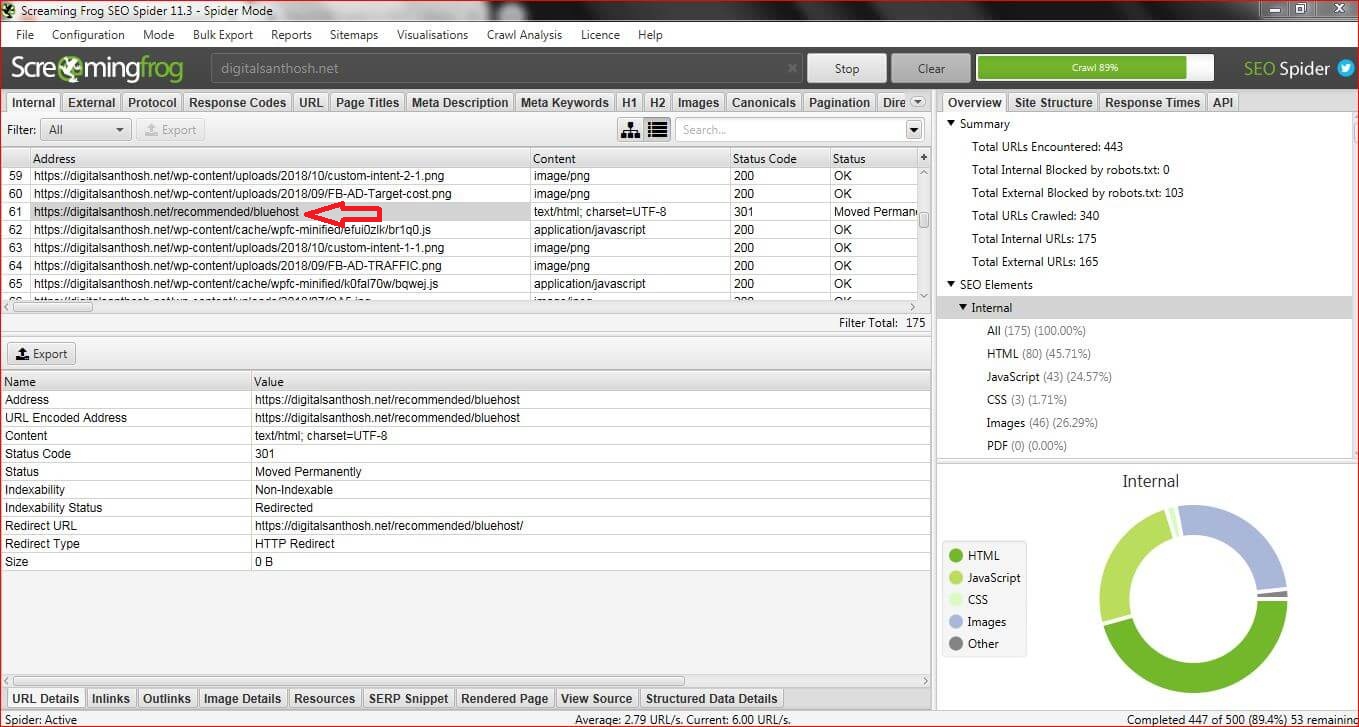
Task: Stop the running crawl
Action: (847, 69)
